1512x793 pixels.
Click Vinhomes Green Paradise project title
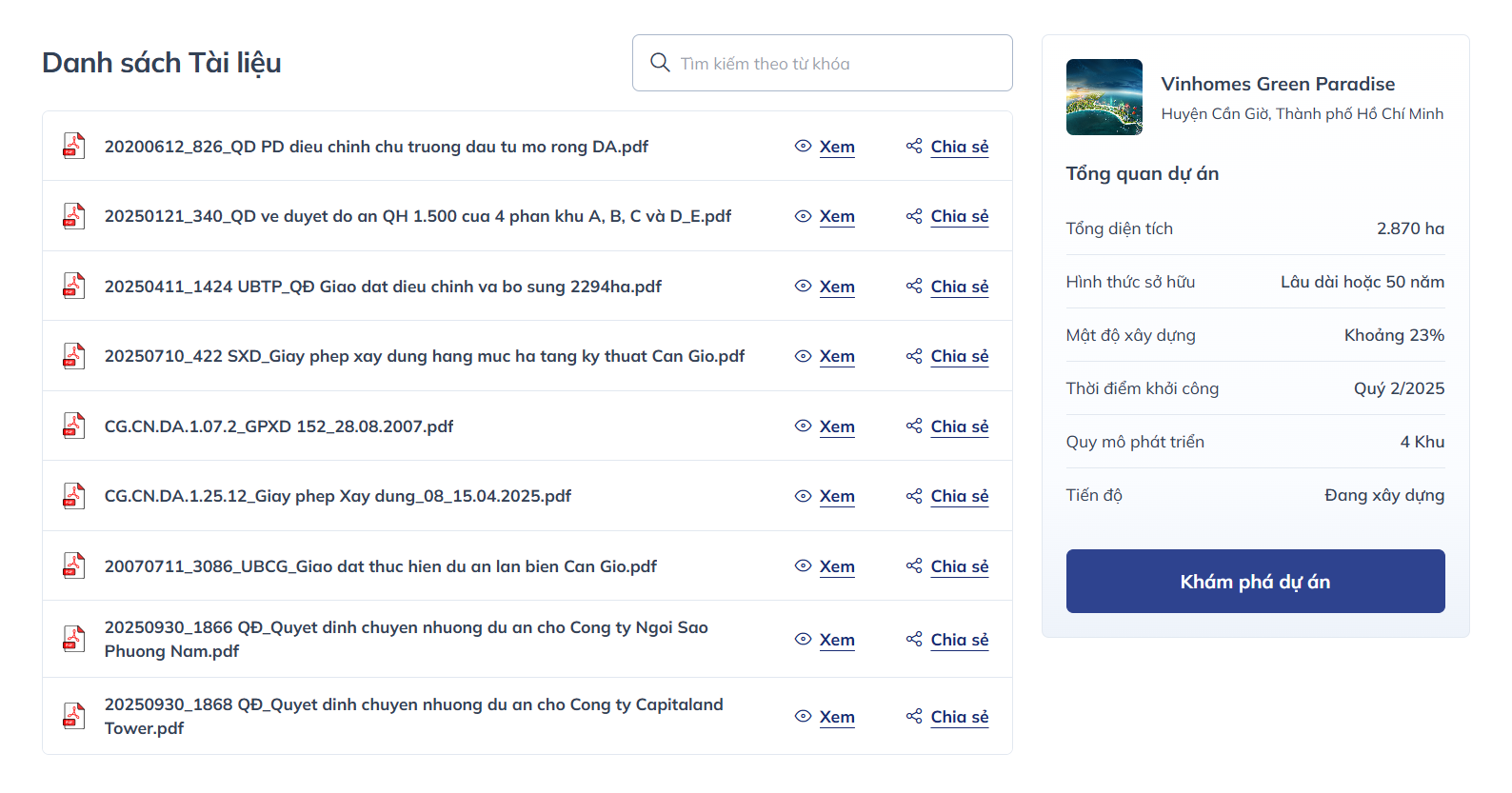pyautogui.click(x=1277, y=84)
